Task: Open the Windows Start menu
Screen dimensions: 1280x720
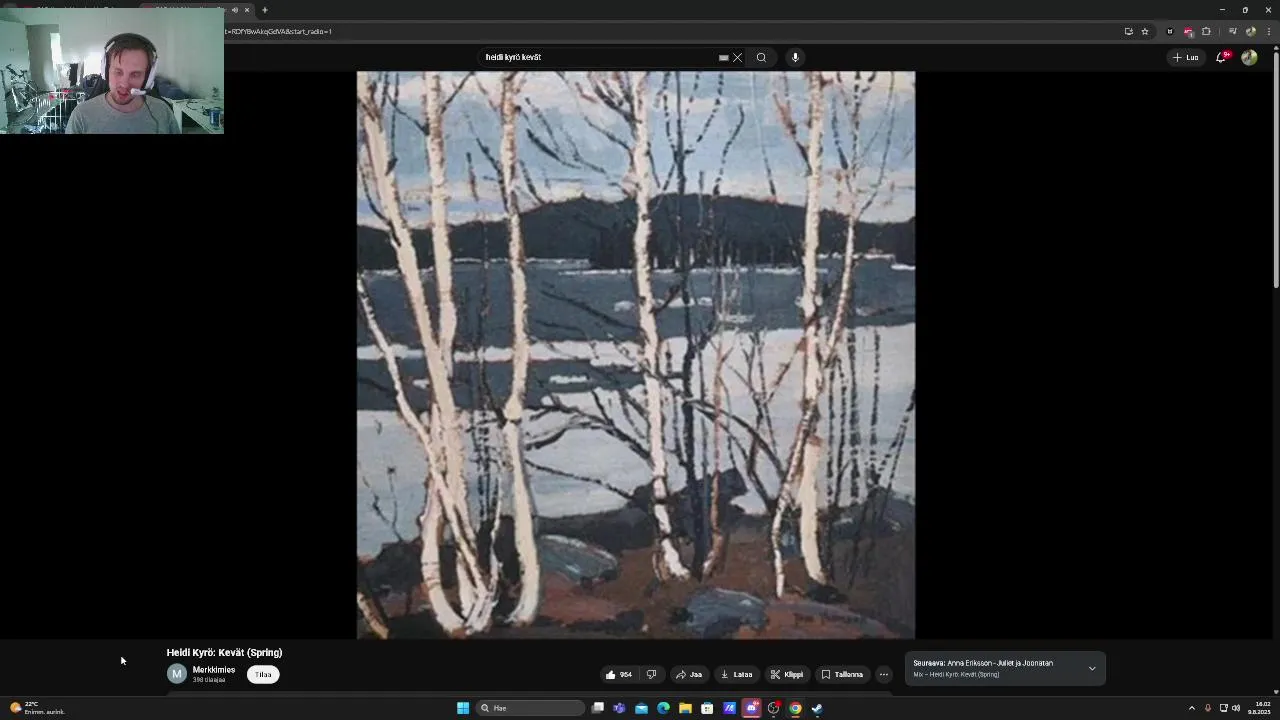Action: [x=463, y=708]
